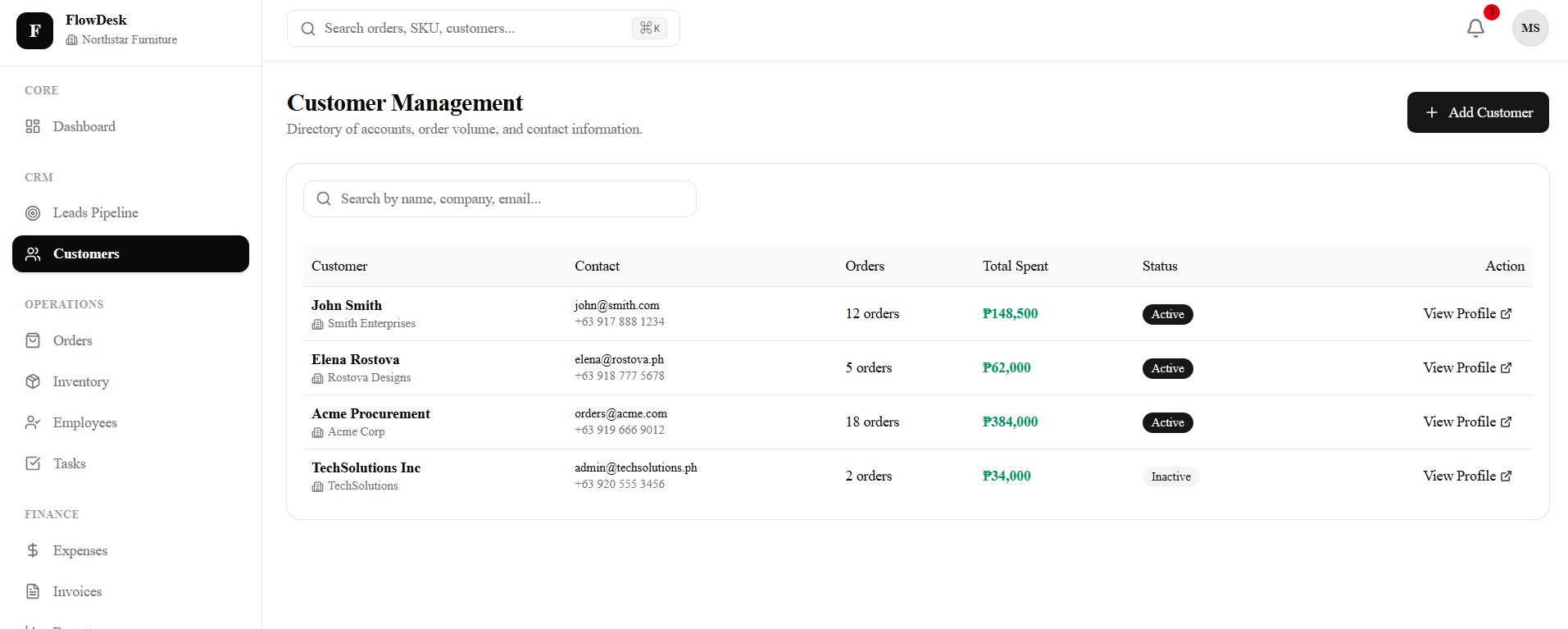This screenshot has height=629, width=1568.
Task: Click Active badge in Acme Procurement row
Action: coord(1167,422)
